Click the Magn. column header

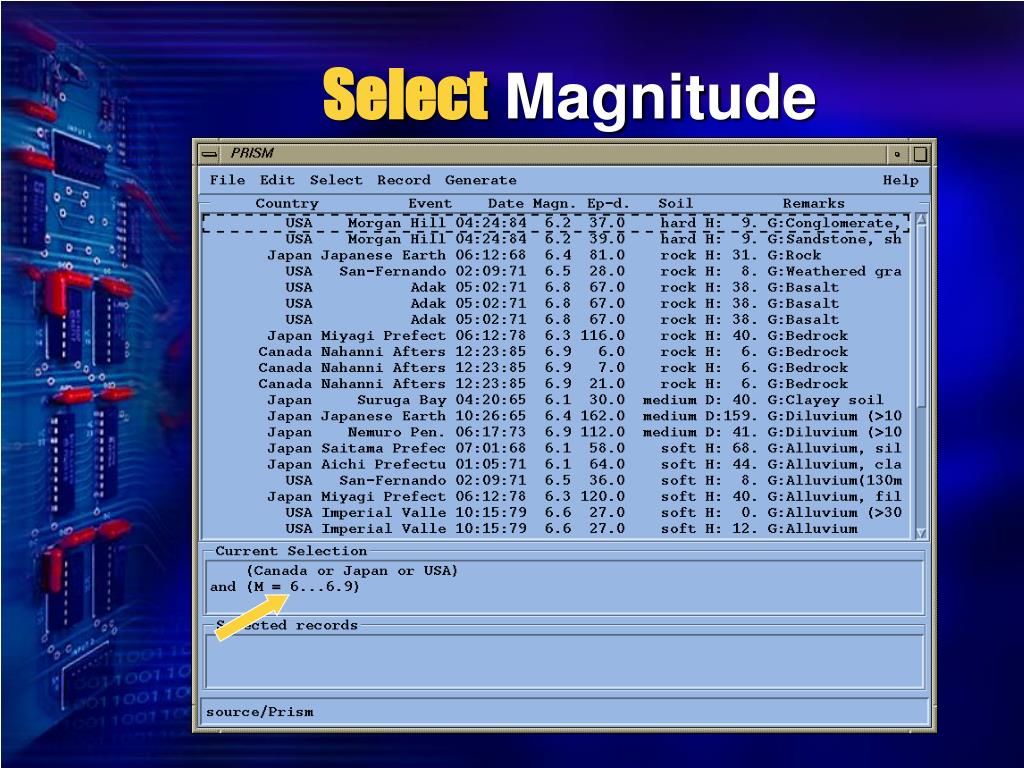(x=554, y=203)
